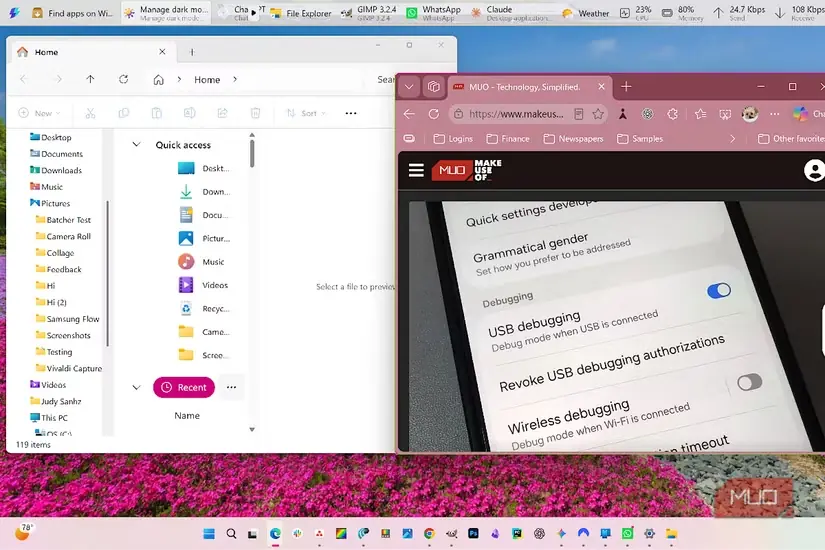The image size is (825, 550).
Task: Select Screenshots folder in navigation pane
Action: coord(63,335)
